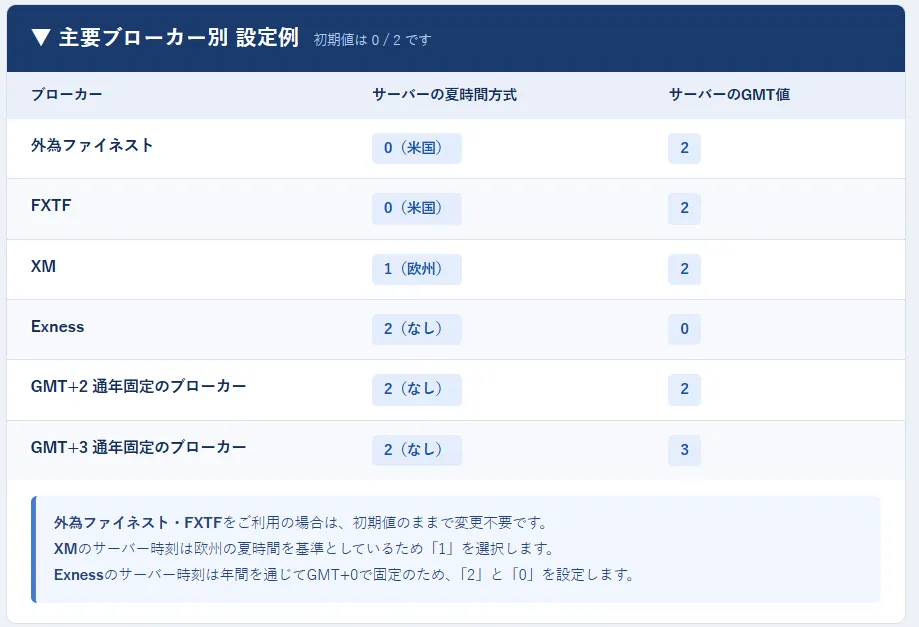Select GMT+2 通年固定のブローカー row label

point(138,387)
